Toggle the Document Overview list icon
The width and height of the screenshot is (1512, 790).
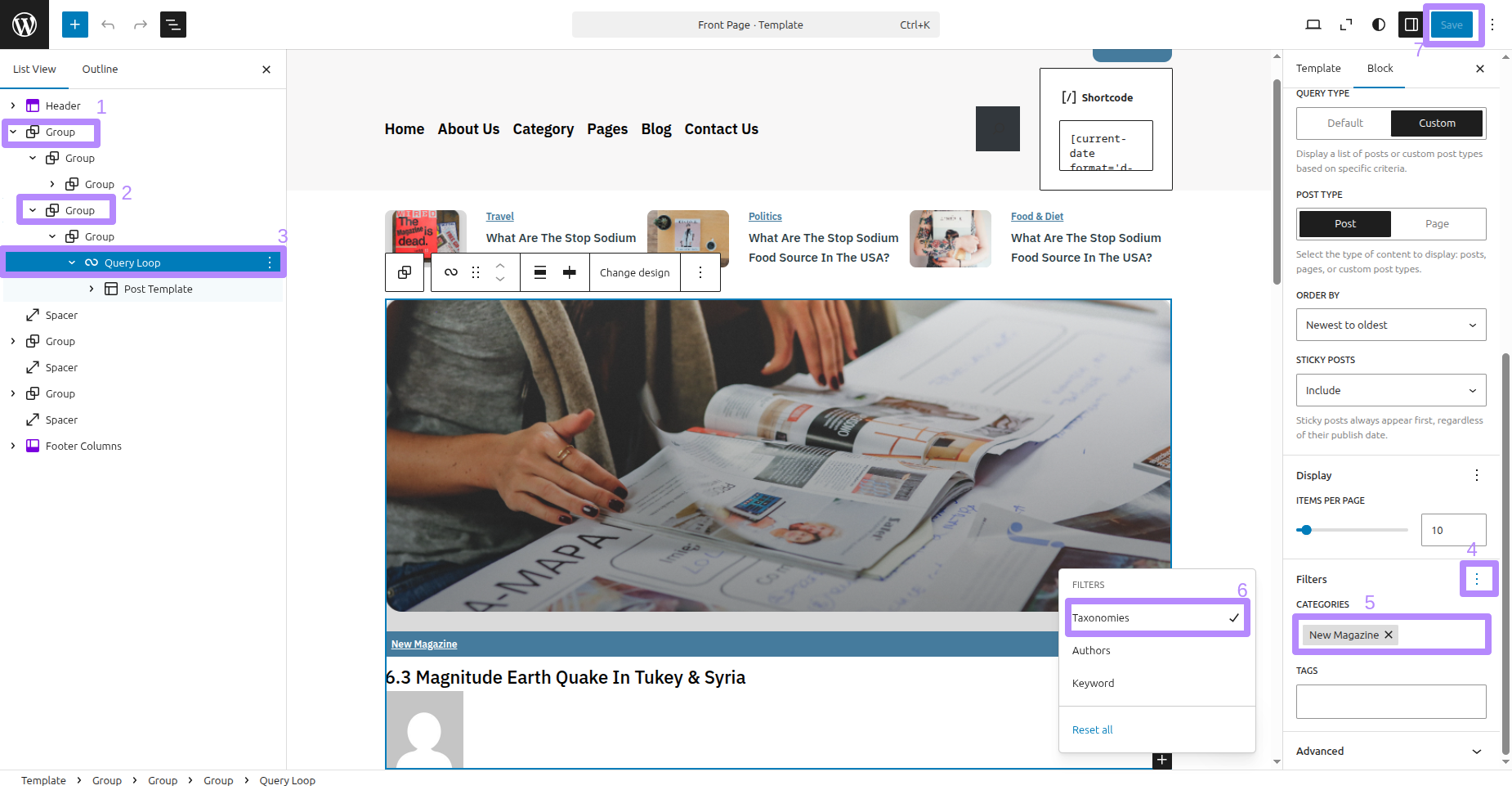click(x=173, y=25)
